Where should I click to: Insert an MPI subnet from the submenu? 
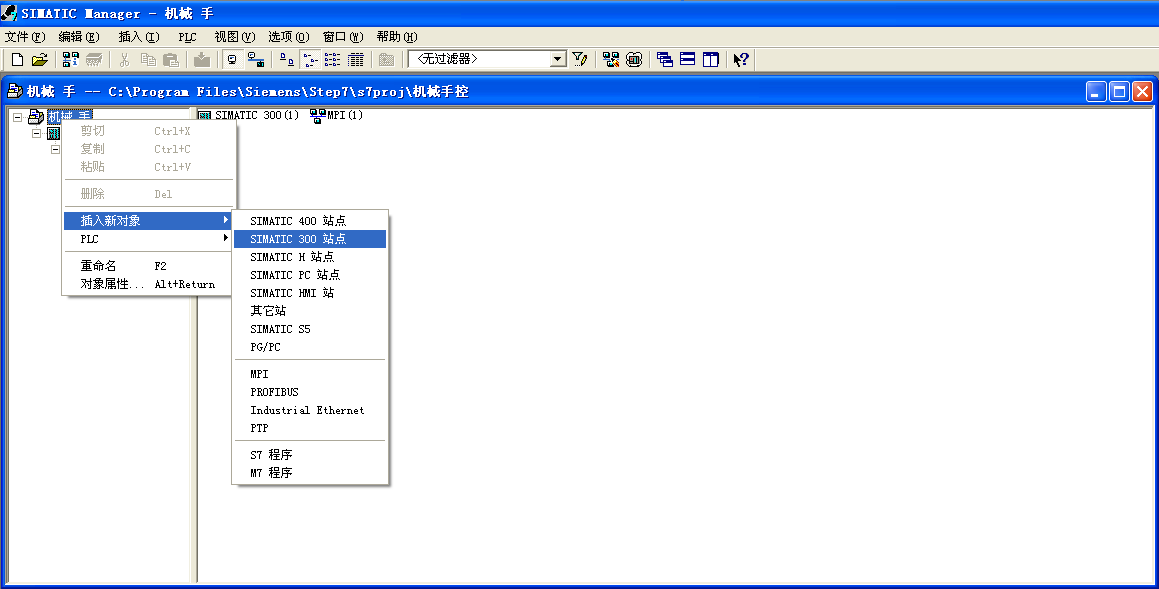310,374
